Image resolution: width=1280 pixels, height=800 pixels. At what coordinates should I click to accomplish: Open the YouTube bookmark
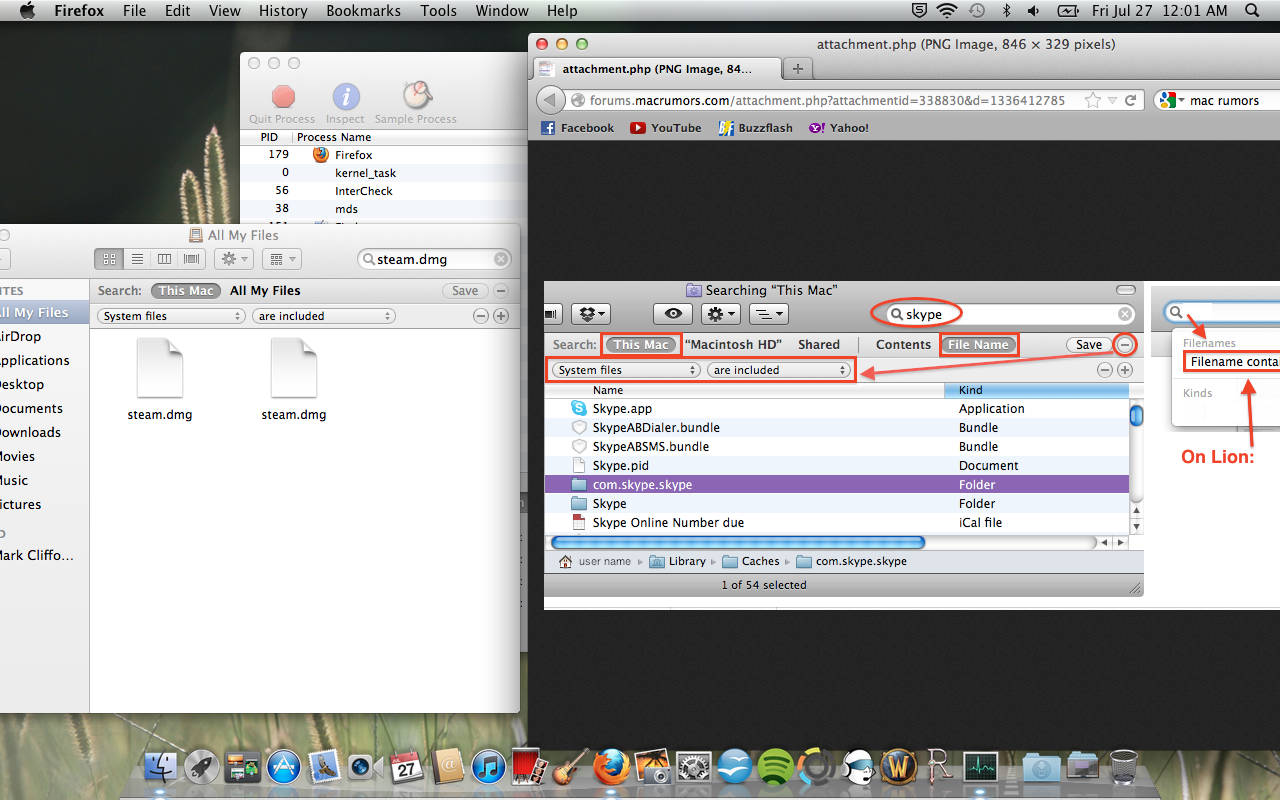click(x=666, y=128)
